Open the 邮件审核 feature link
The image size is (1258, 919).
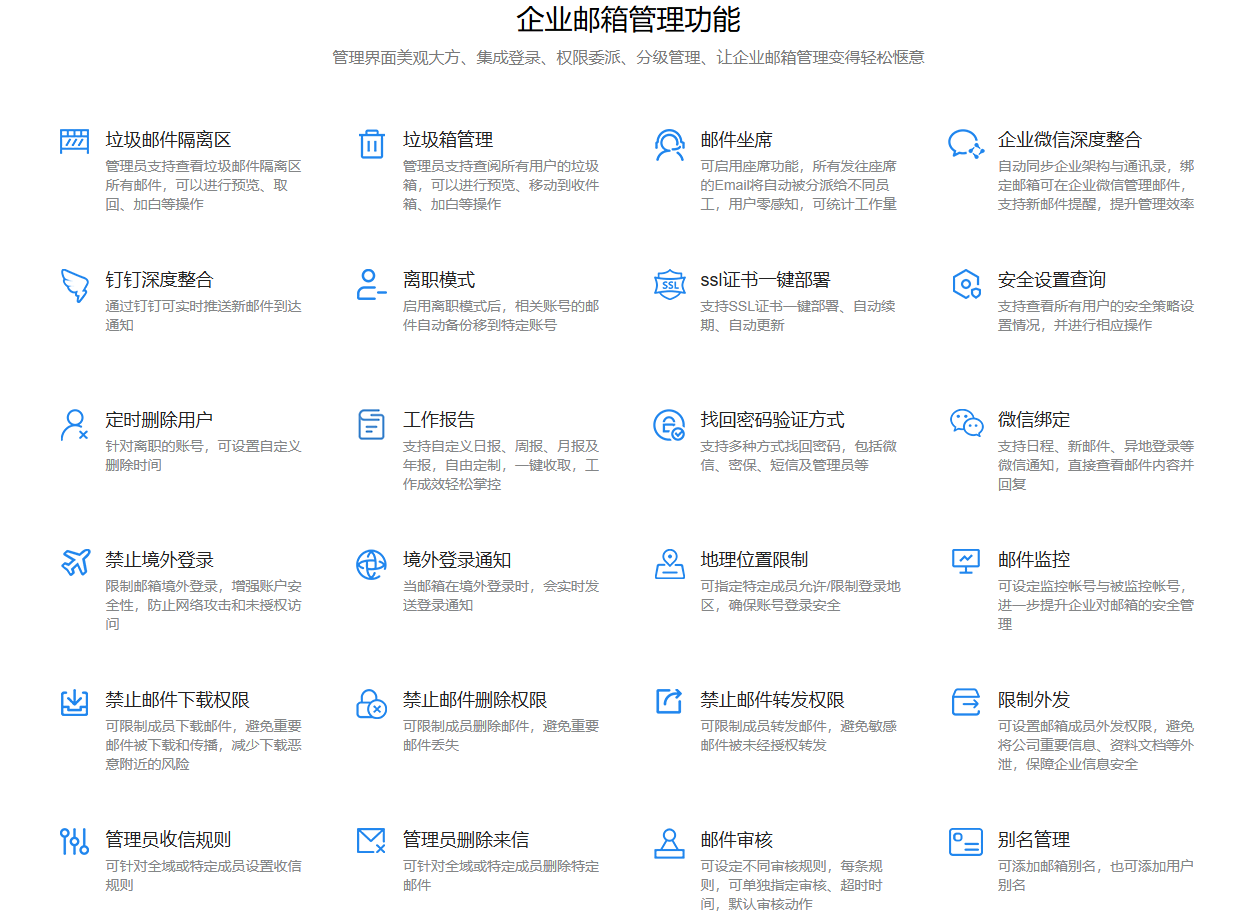click(727, 839)
